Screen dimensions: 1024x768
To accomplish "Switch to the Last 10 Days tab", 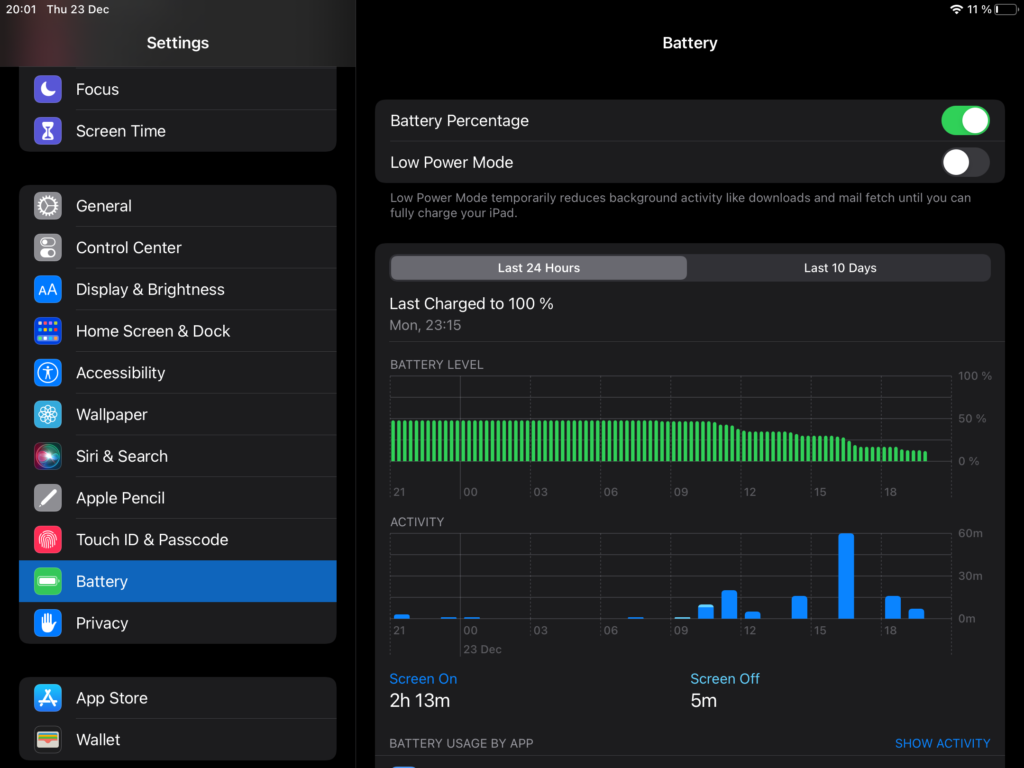I will 839,268.
